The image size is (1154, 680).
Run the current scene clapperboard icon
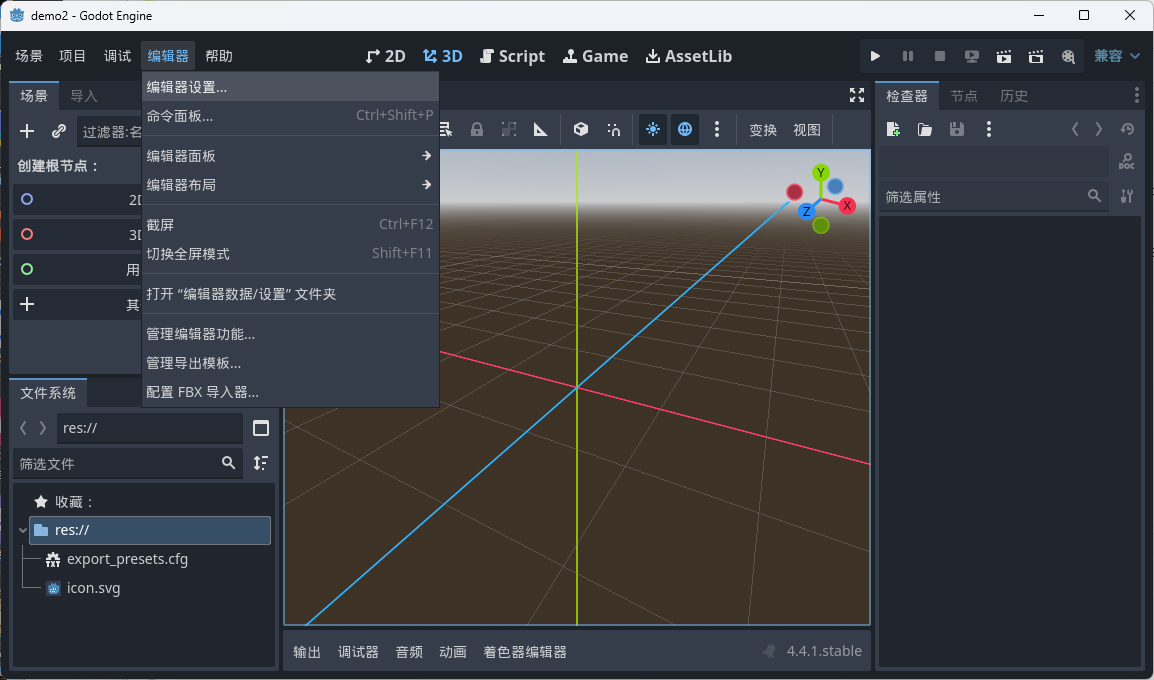[x=1004, y=56]
